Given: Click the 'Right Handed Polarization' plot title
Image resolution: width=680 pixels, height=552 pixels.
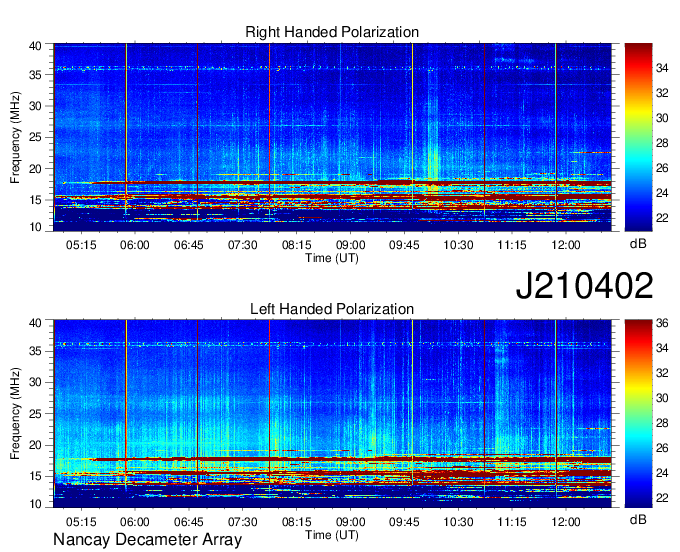Looking at the screenshot, I should pos(332,32).
